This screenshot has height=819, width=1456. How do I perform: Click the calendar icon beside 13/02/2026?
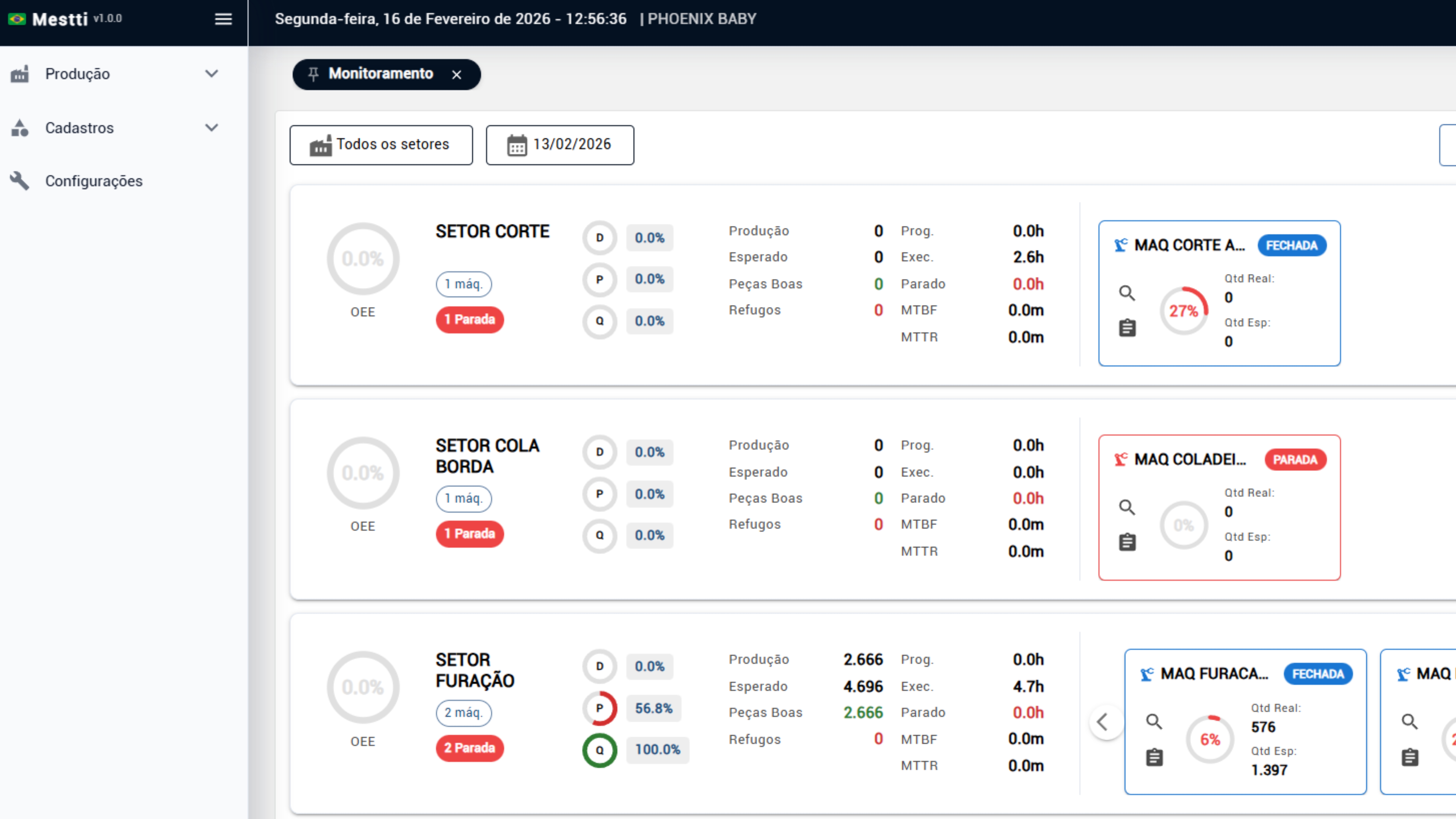click(517, 145)
